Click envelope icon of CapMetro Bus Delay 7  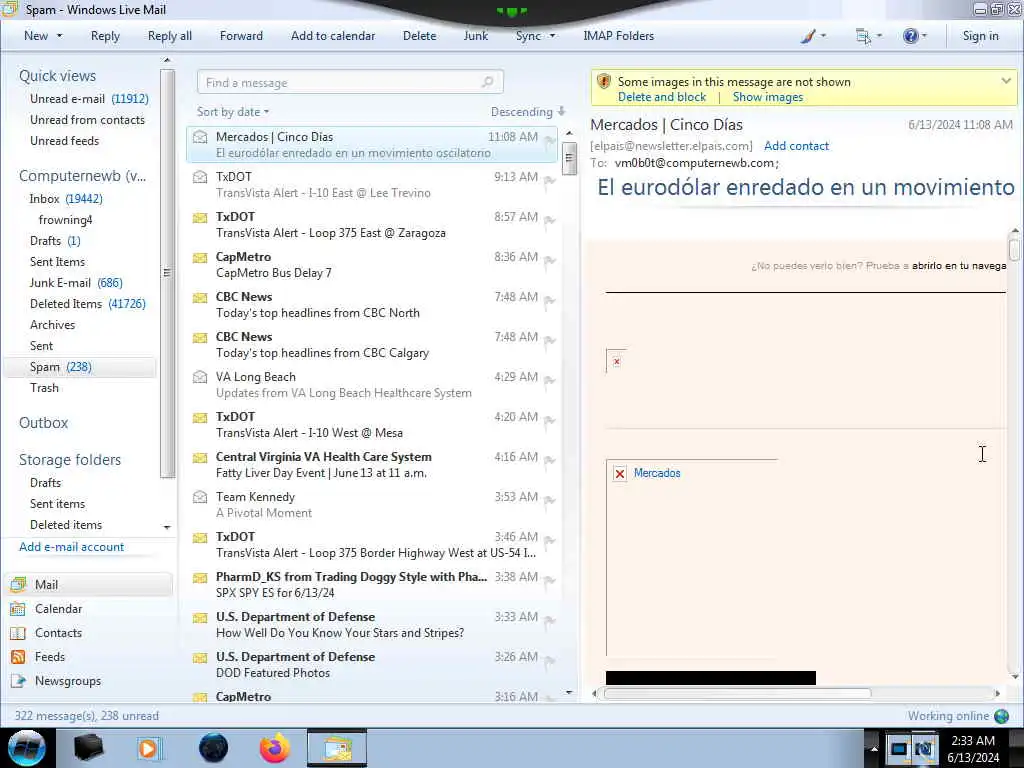click(x=200, y=258)
